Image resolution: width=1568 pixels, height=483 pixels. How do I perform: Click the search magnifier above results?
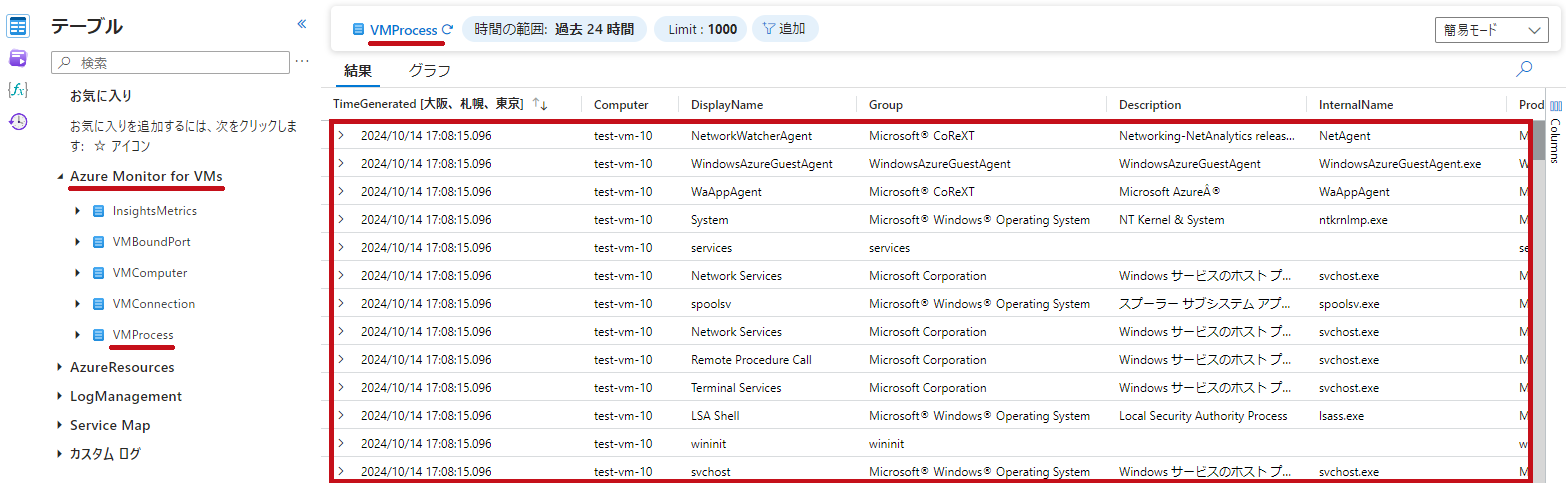(1524, 69)
